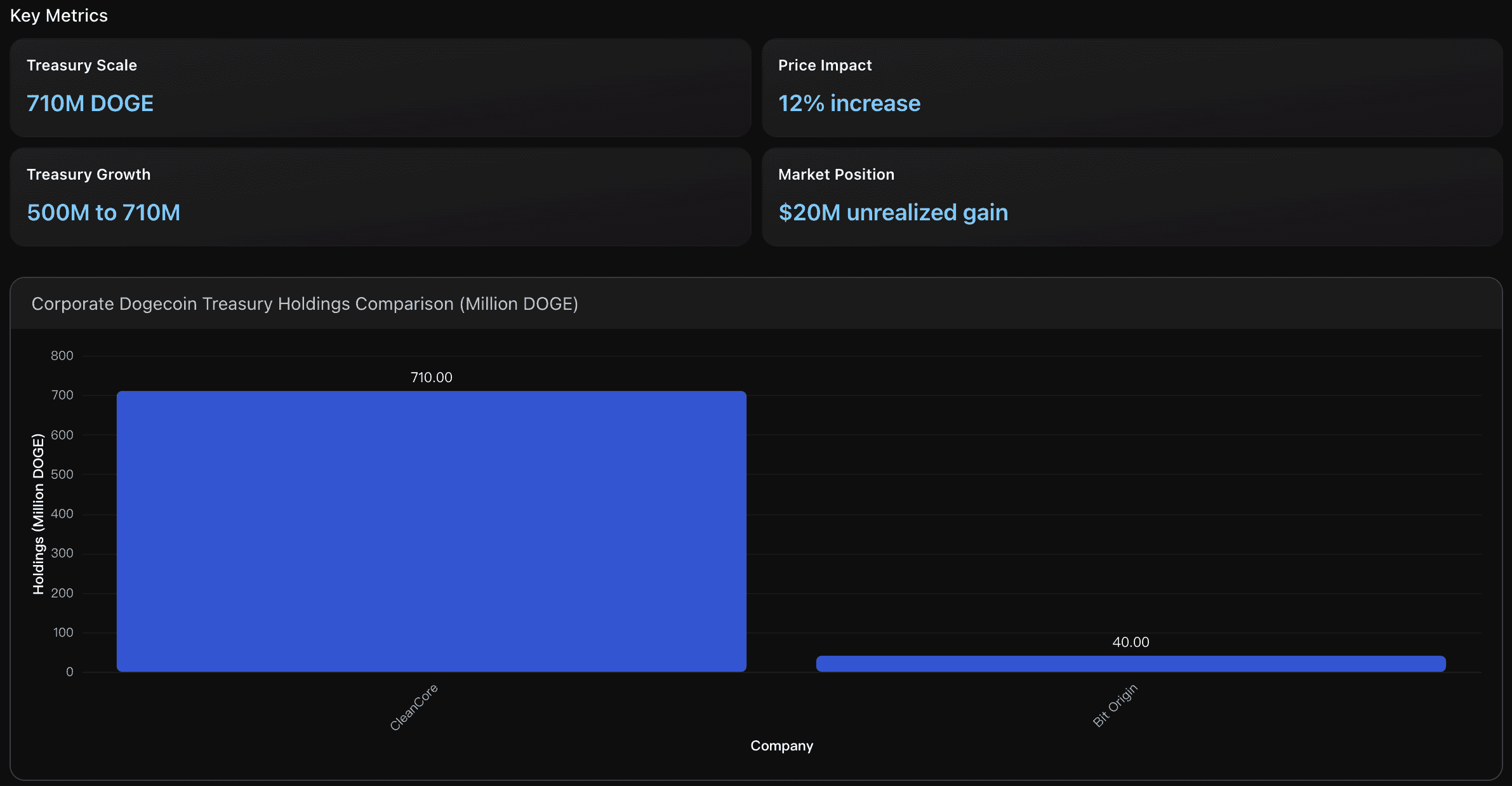Click the $20M unrealized gain value
Screen dimensions: 1512x786
[892, 213]
